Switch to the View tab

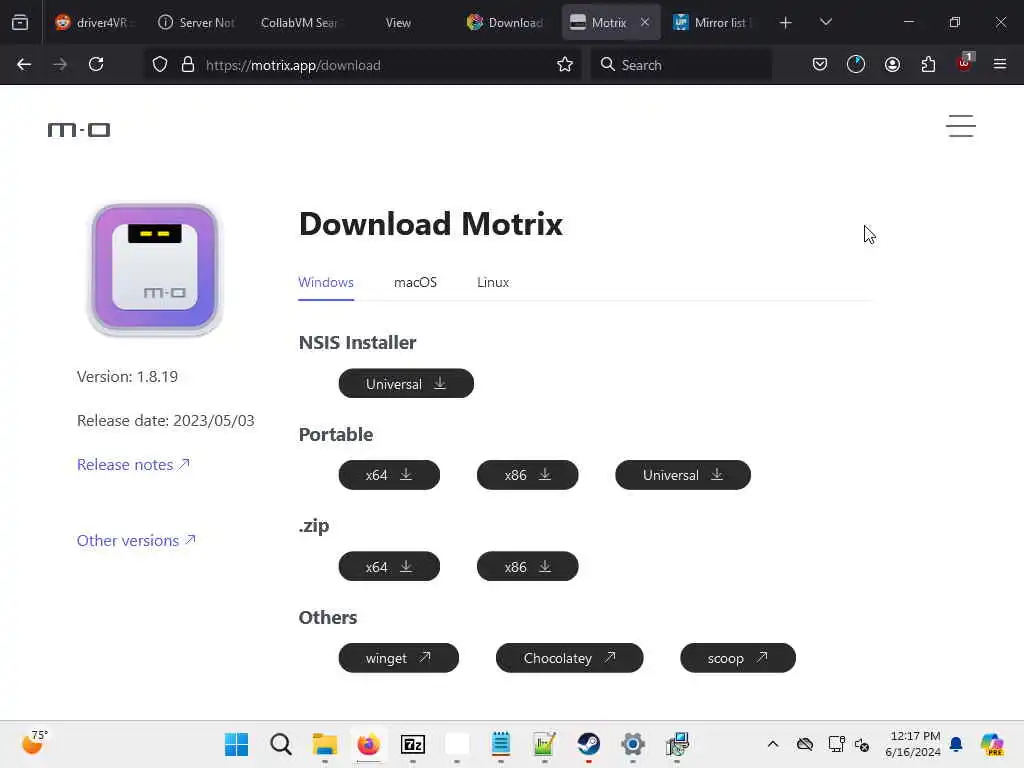(398, 22)
